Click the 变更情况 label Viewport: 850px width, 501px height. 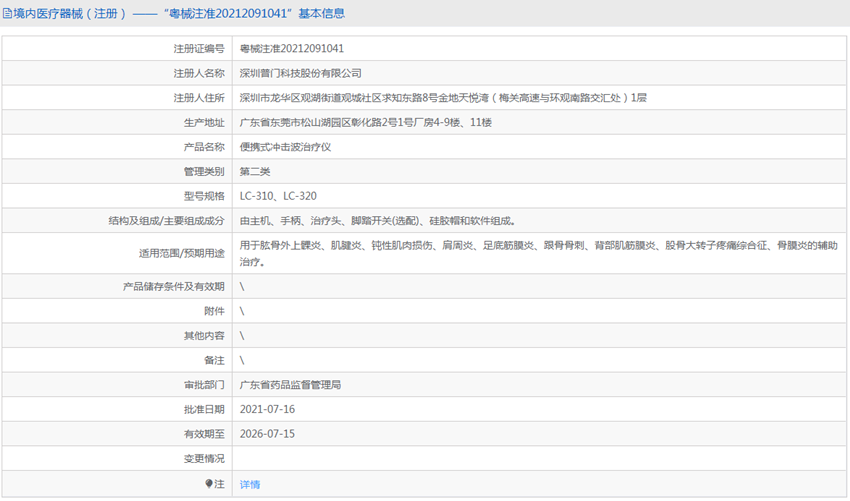tap(204, 459)
